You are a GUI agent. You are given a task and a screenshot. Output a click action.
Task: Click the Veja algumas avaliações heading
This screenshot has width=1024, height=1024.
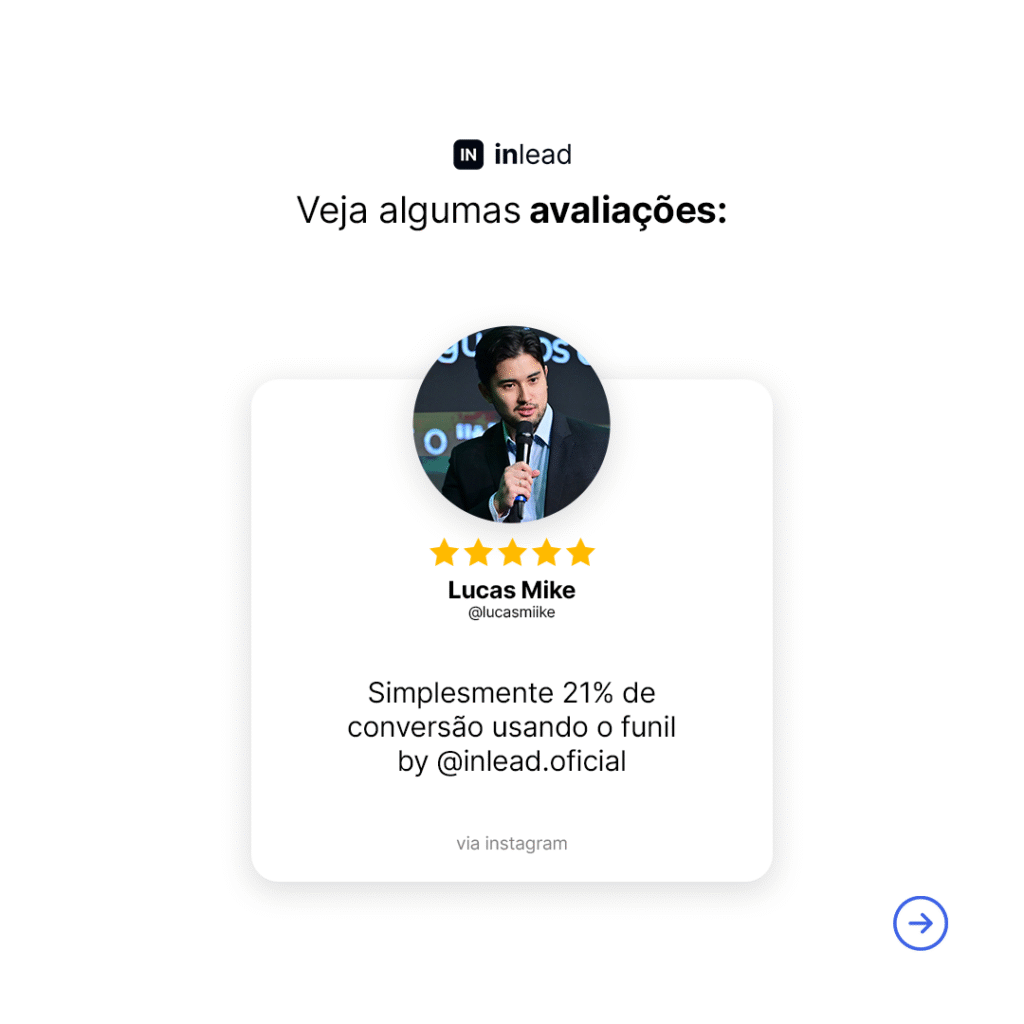click(511, 210)
